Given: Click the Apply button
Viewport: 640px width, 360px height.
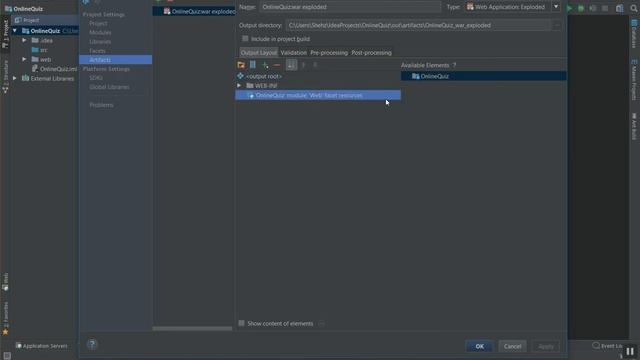Looking at the screenshot, I should (546, 346).
